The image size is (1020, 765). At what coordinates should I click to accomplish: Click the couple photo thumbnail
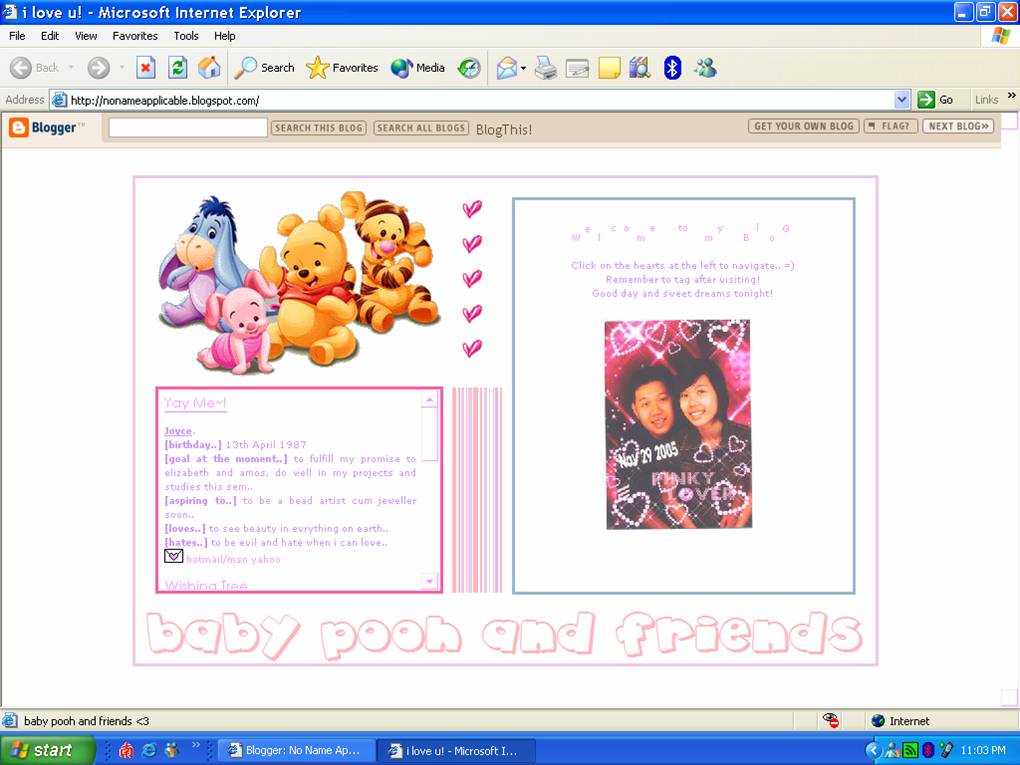pyautogui.click(x=678, y=424)
